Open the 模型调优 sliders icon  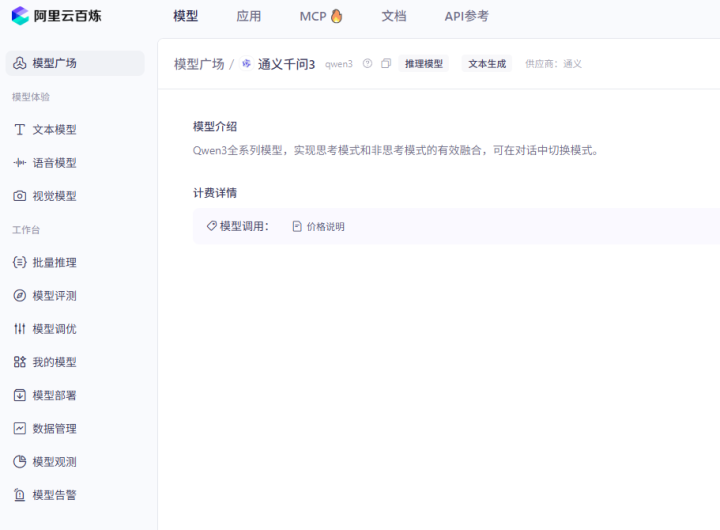coord(20,329)
